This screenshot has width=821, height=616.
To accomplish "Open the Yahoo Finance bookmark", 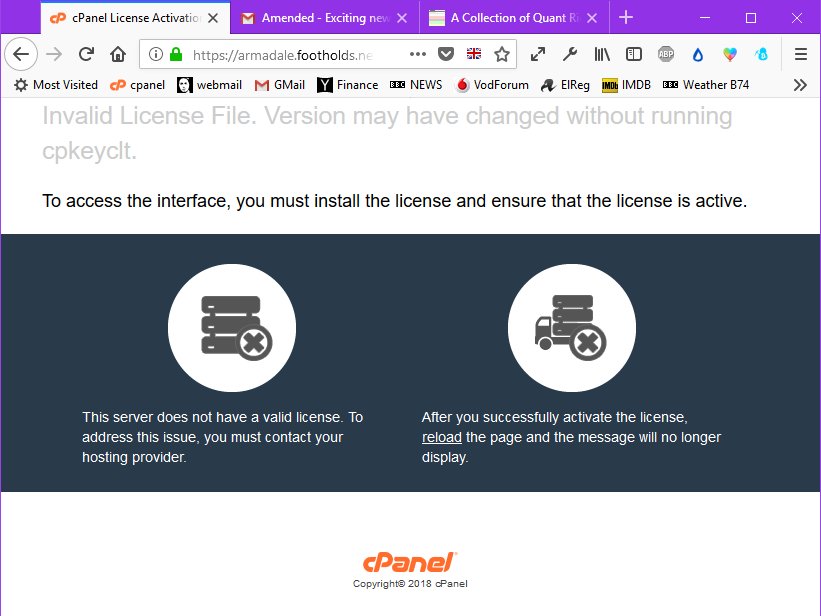I will [347, 85].
